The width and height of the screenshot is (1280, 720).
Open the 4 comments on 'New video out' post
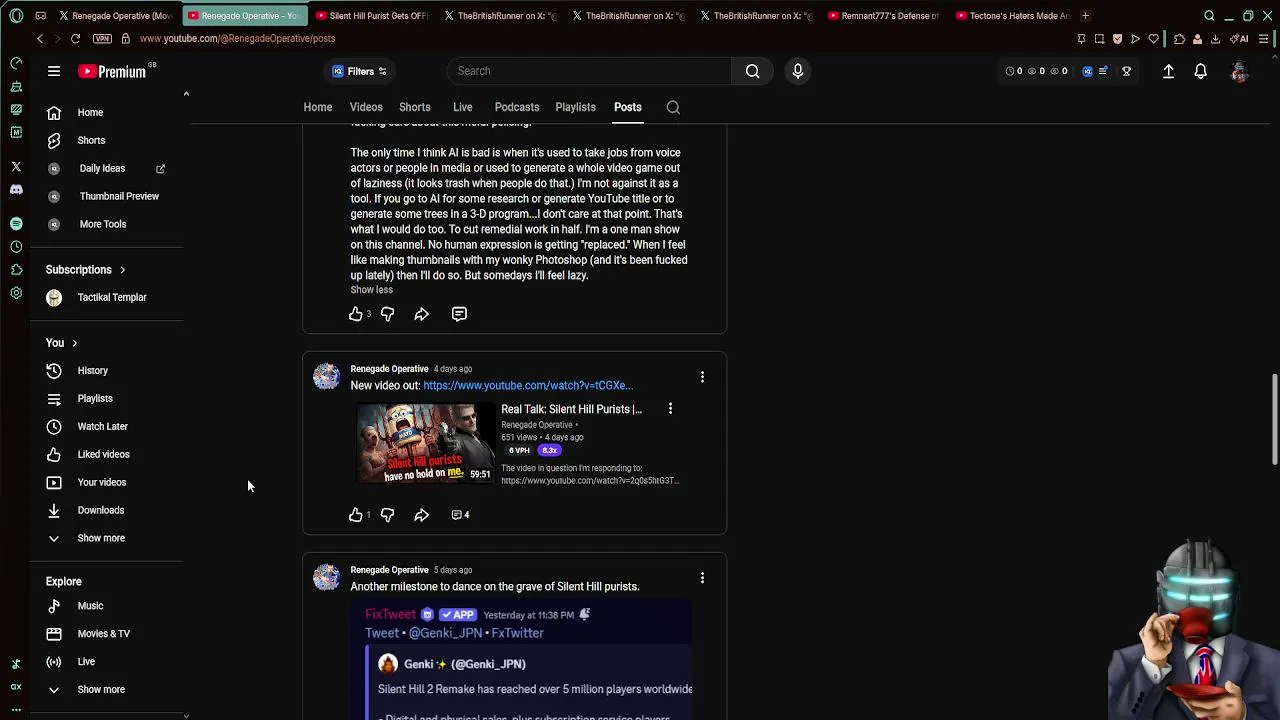460,515
